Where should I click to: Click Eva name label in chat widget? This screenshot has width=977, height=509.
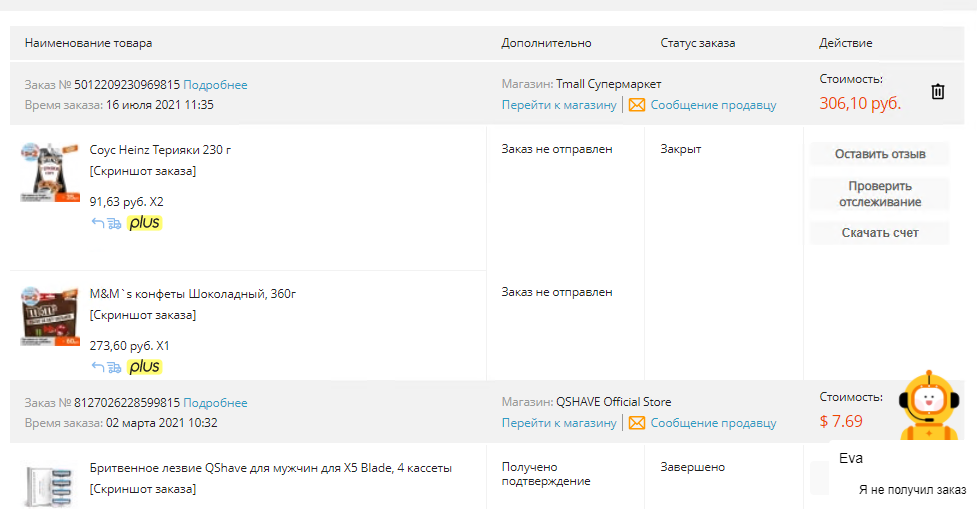point(851,459)
